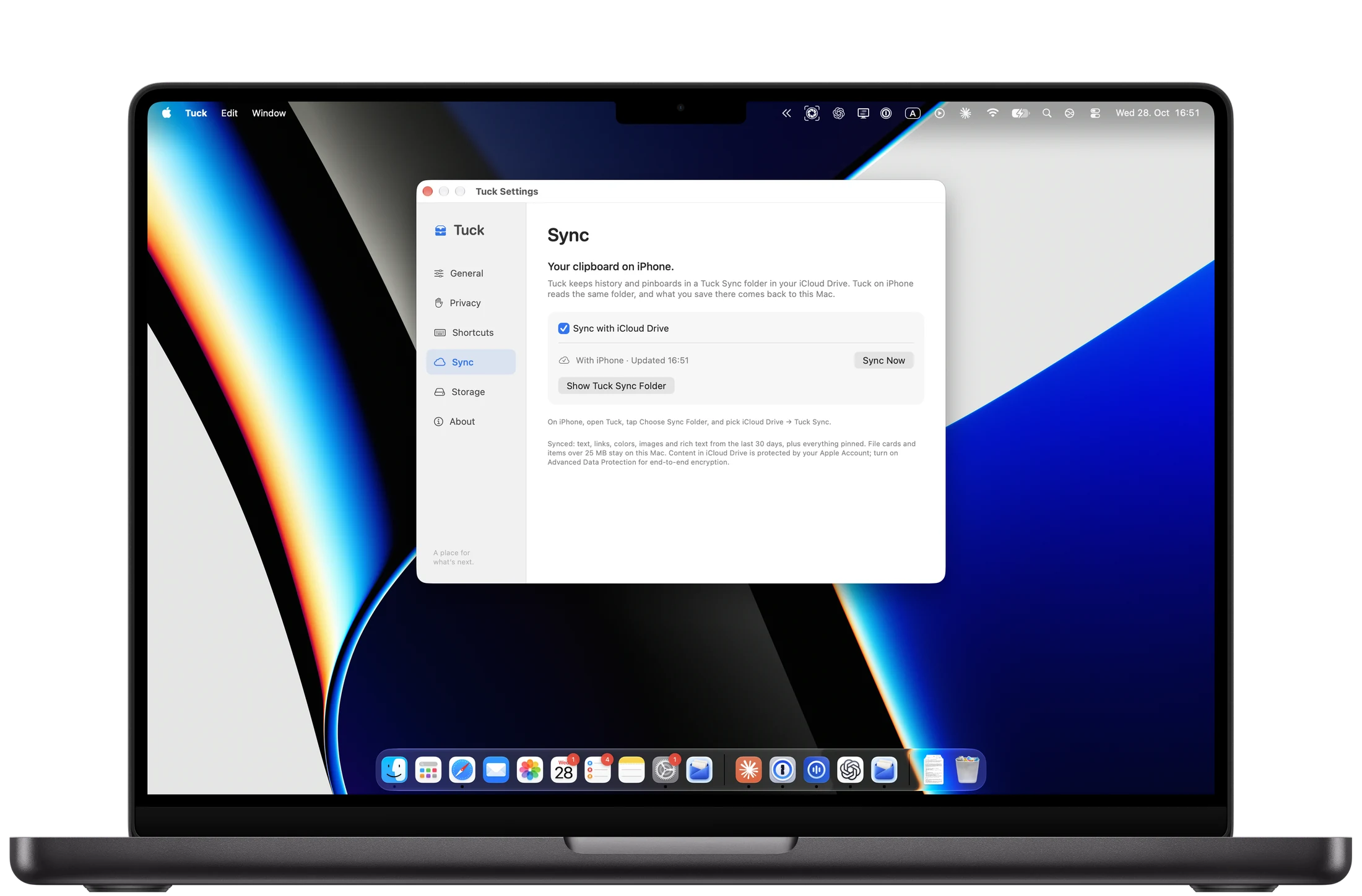
Task: Open the Wi-Fi status menu
Action: [x=992, y=113]
